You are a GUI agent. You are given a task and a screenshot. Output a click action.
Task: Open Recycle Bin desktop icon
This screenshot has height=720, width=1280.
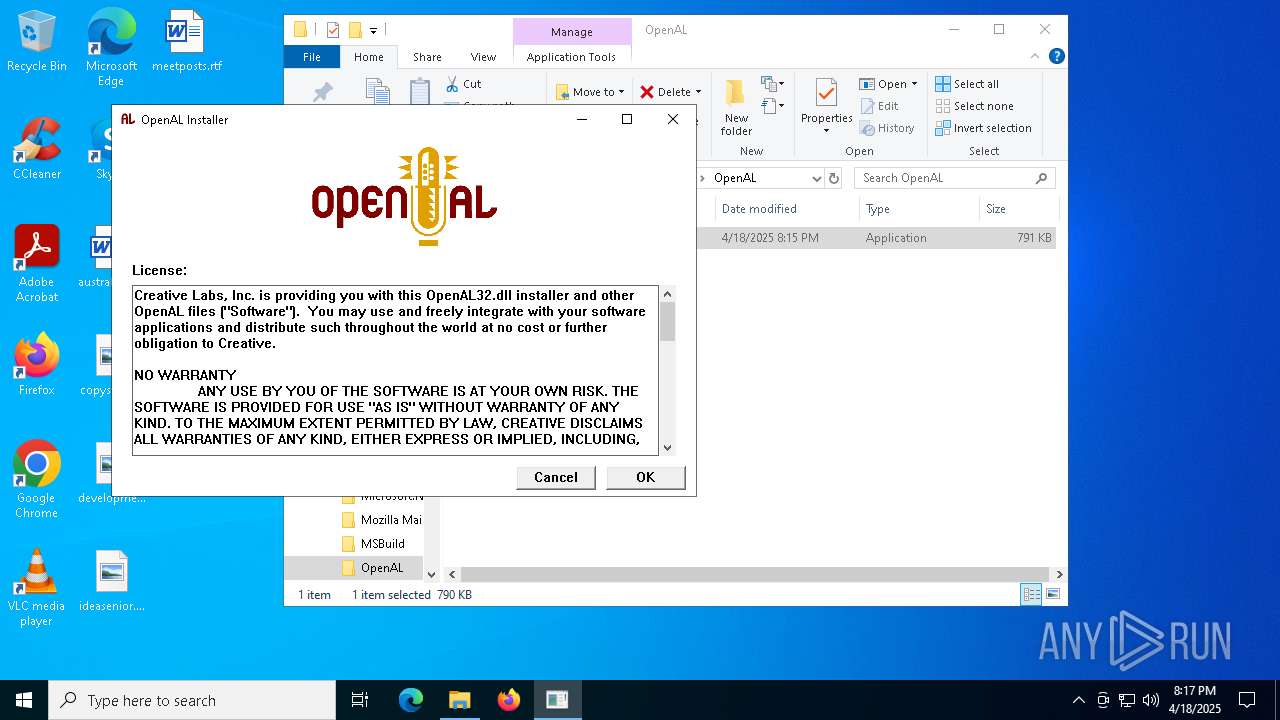[37, 42]
